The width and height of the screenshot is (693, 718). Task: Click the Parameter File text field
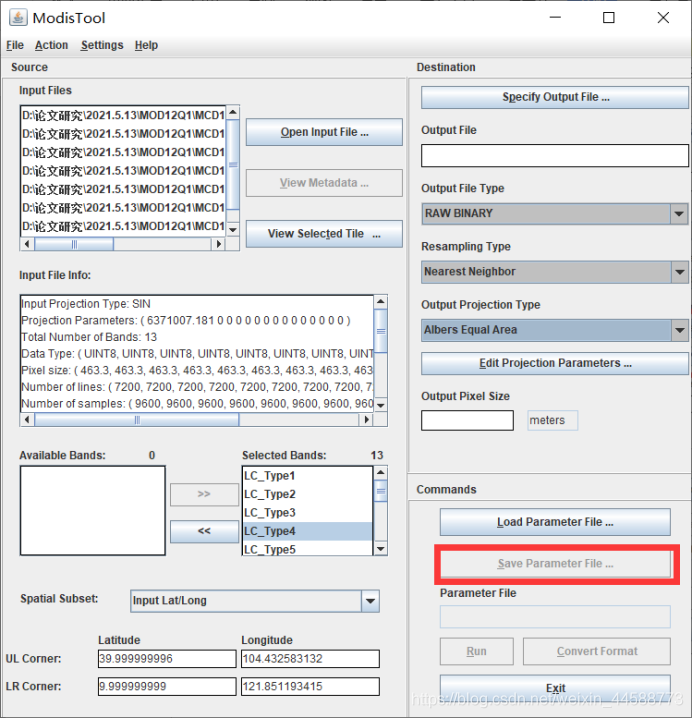point(555,617)
